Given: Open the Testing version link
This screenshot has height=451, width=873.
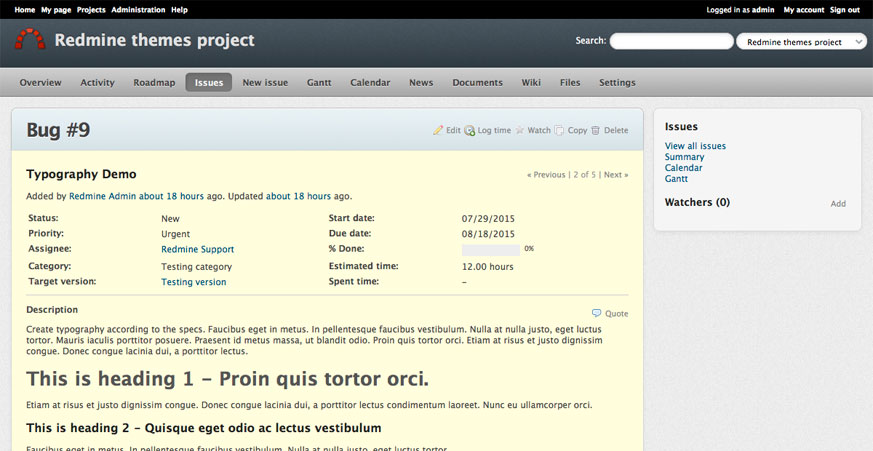Looking at the screenshot, I should coord(194,282).
